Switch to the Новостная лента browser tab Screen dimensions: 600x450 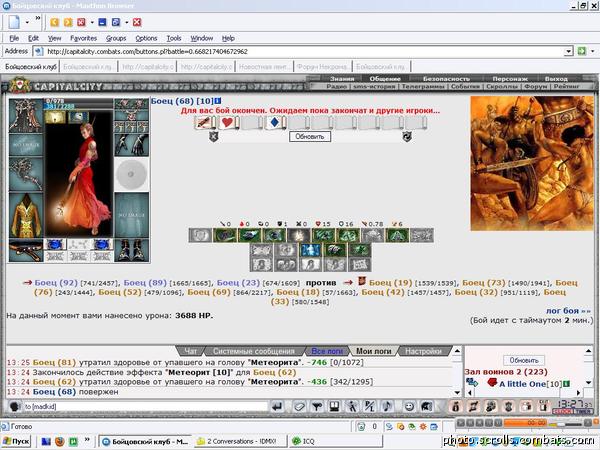[264, 67]
